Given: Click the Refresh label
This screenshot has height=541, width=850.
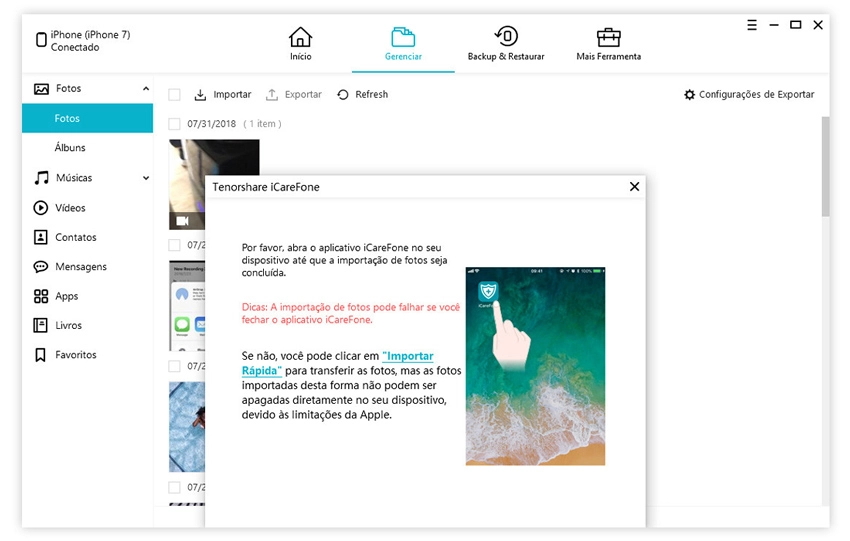Looking at the screenshot, I should [371, 94].
